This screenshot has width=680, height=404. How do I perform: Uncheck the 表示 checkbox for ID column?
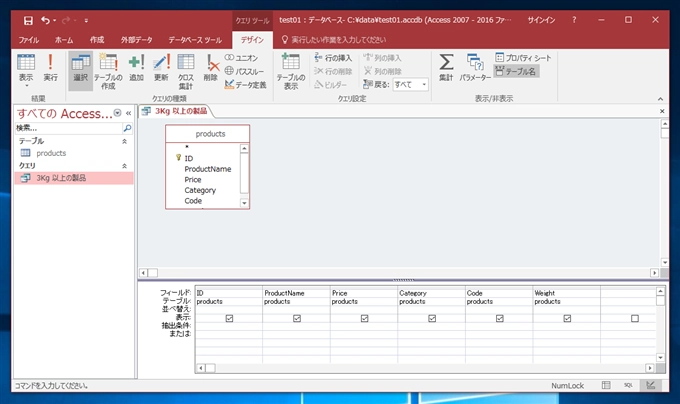tap(230, 318)
